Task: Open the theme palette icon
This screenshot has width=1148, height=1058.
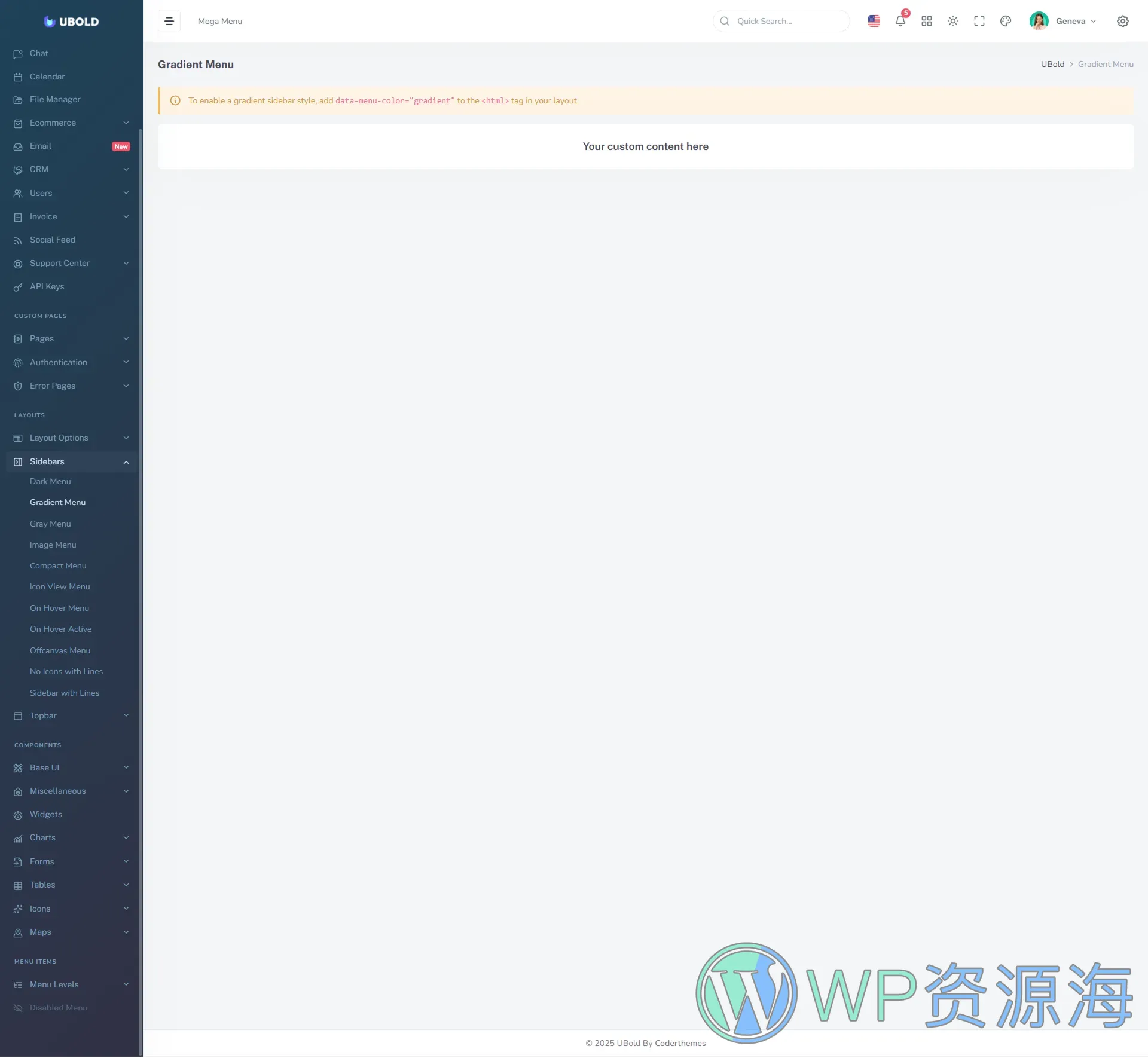Action: point(1005,21)
